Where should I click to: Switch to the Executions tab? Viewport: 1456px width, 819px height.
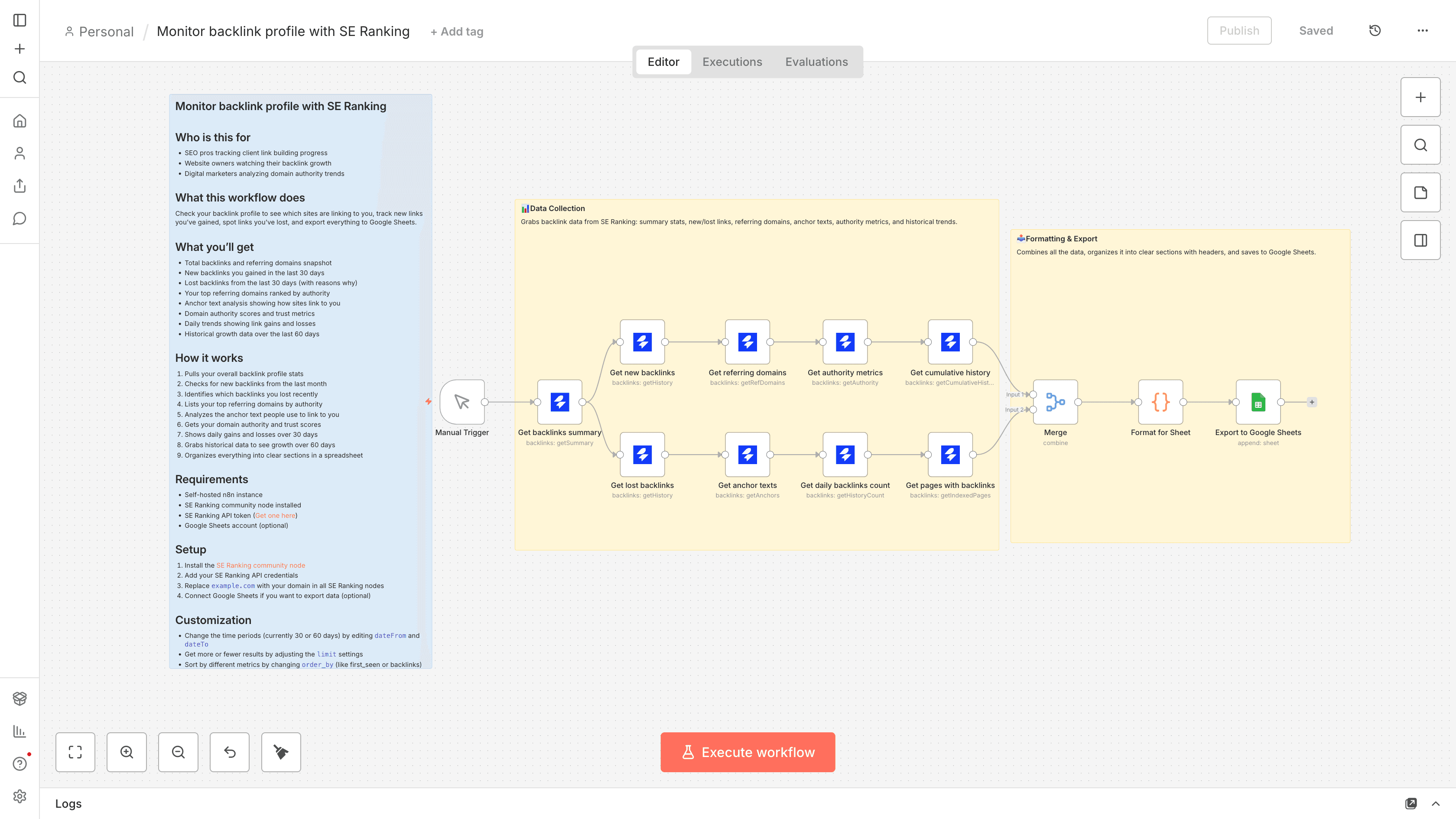[x=732, y=62]
